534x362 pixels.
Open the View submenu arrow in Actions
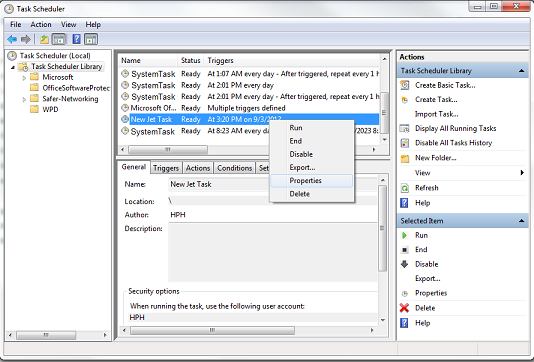522,173
